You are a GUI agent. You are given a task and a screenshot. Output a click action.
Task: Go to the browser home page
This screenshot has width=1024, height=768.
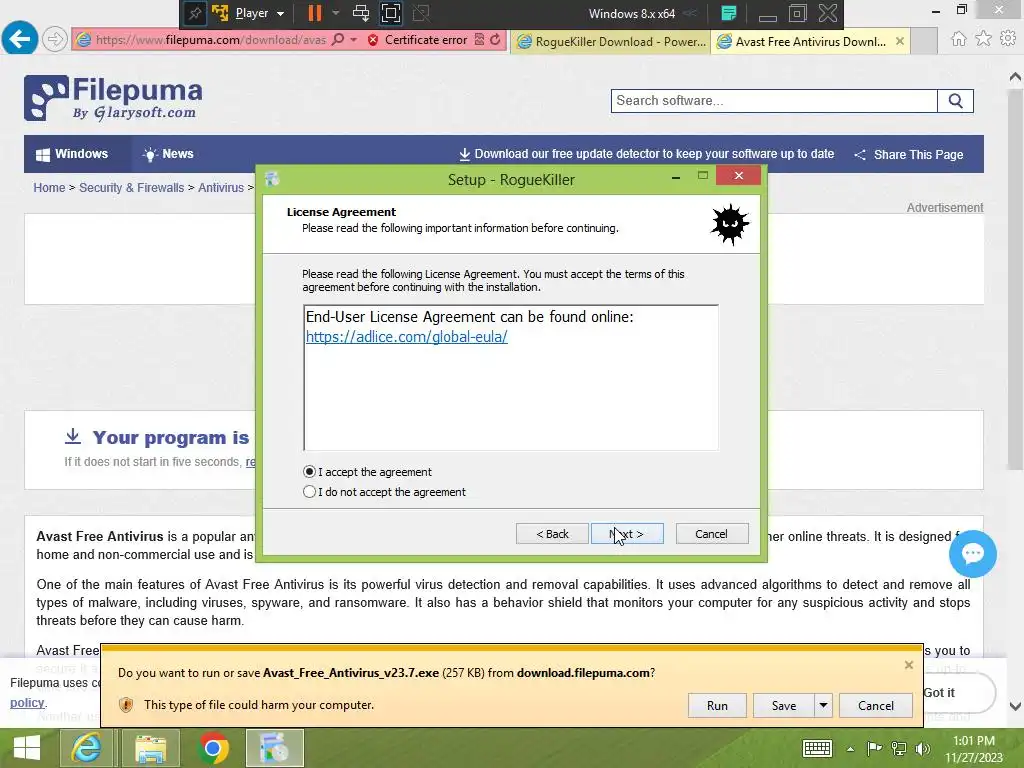pyautogui.click(x=958, y=39)
